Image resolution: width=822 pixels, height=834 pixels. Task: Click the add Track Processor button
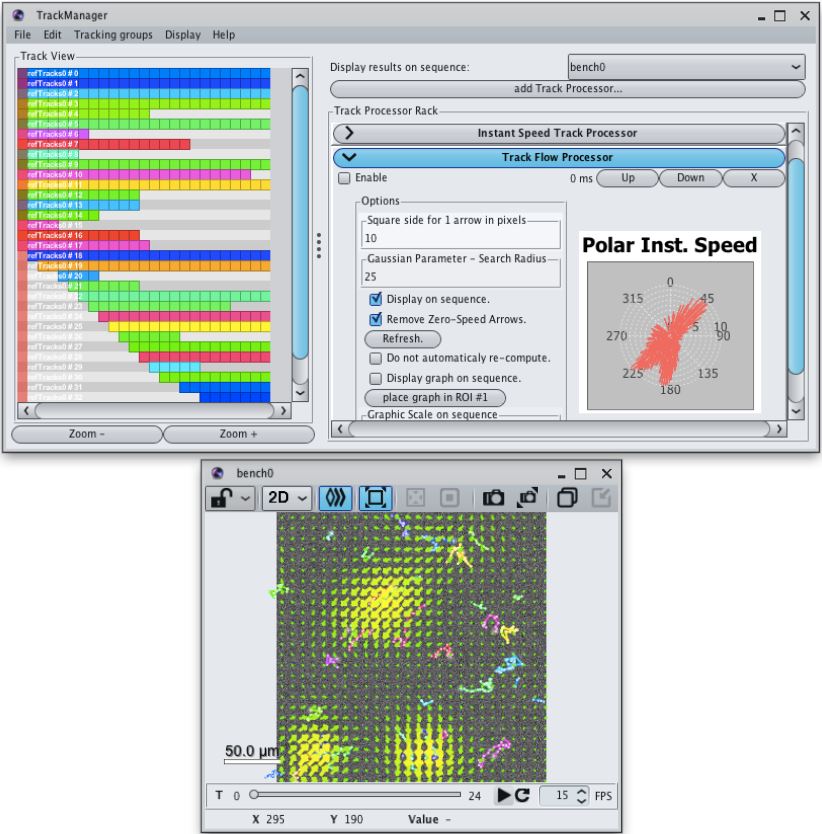567,89
